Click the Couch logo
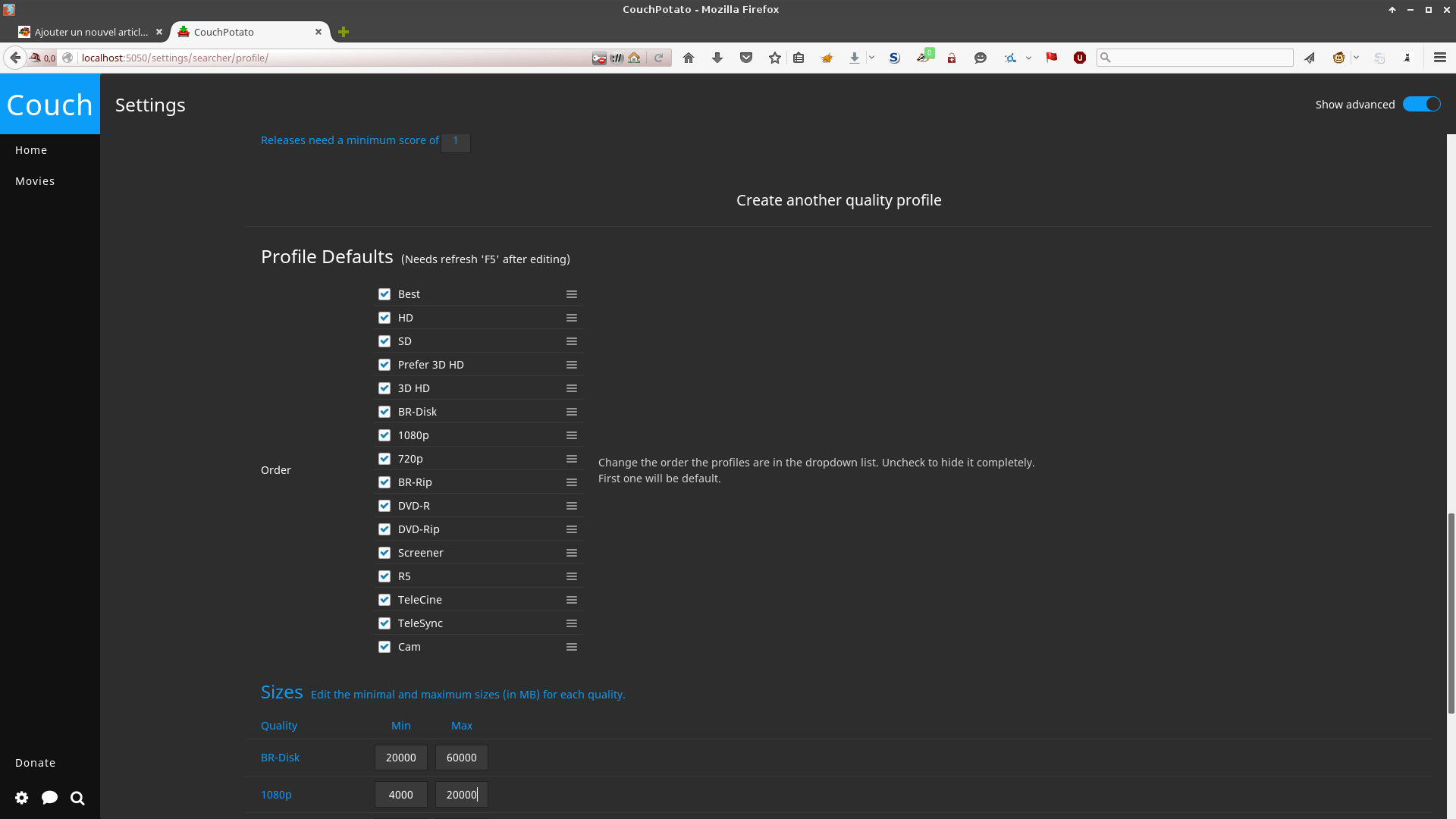The width and height of the screenshot is (1456, 819). (50, 105)
